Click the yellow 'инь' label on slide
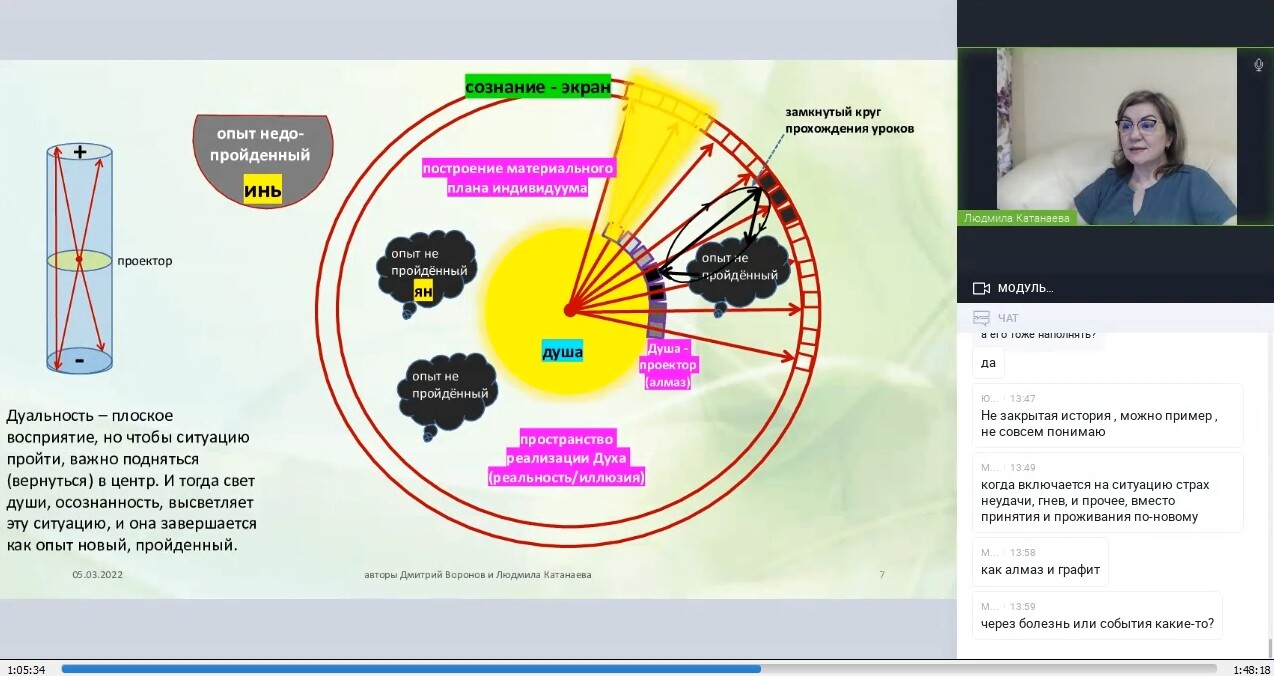This screenshot has height=676, width=1274. pyautogui.click(x=262, y=189)
